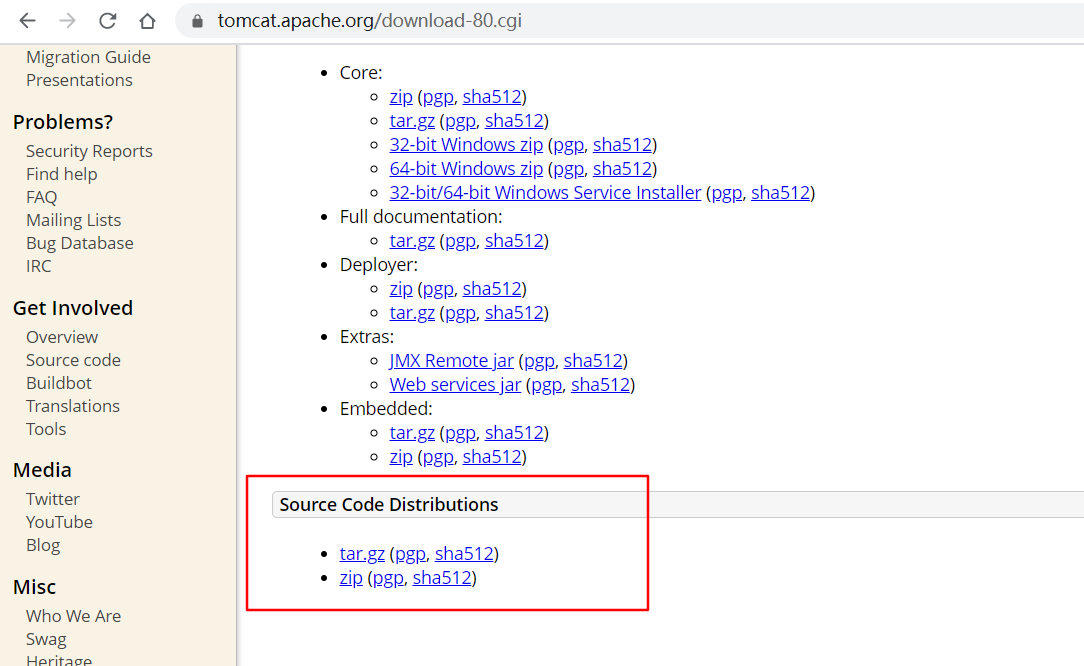Open sha512 for Full documentation tar.gz
This screenshot has height=666, width=1084.
[514, 241]
